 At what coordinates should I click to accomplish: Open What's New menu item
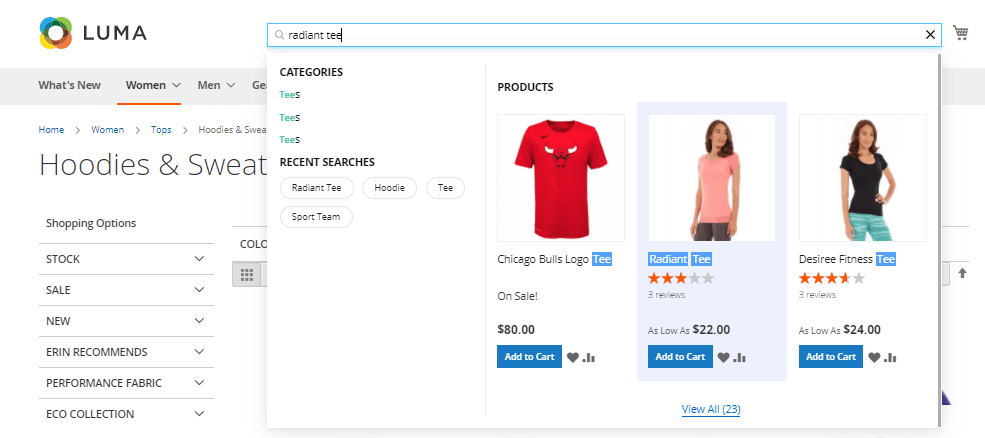point(69,85)
